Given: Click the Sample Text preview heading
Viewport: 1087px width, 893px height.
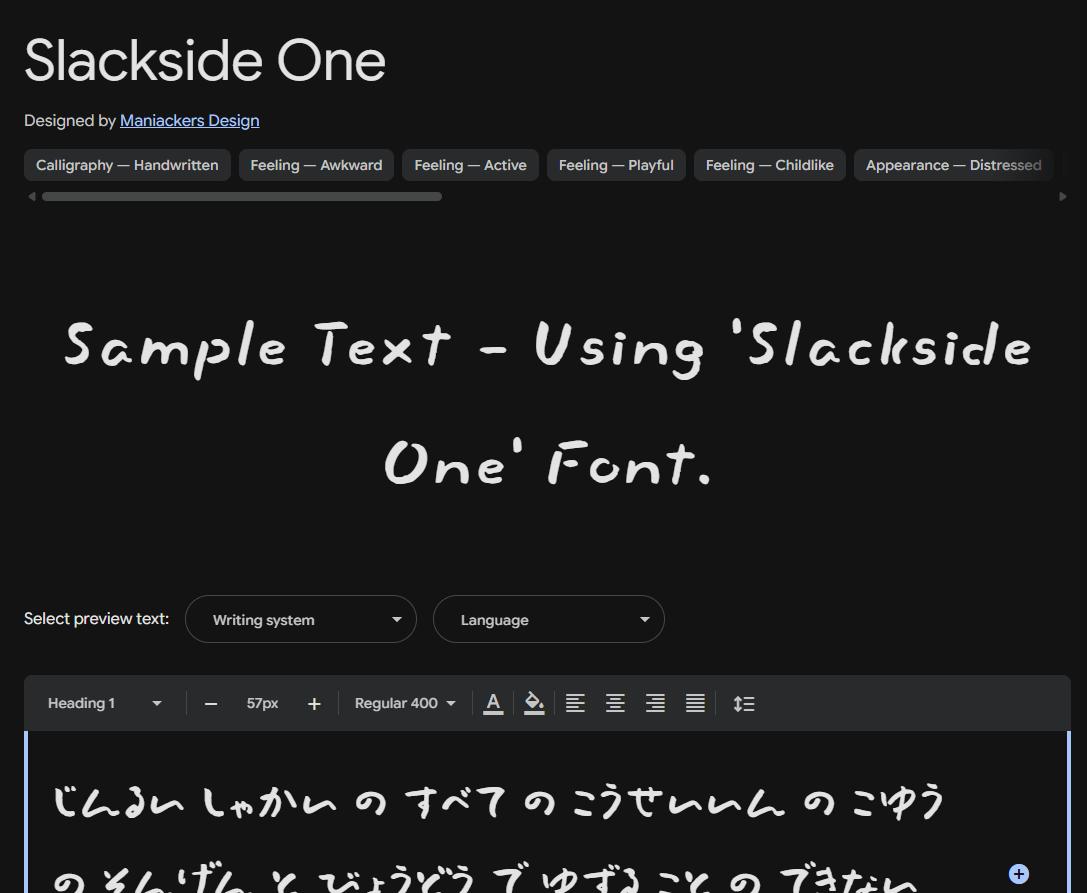Looking at the screenshot, I should point(548,404).
